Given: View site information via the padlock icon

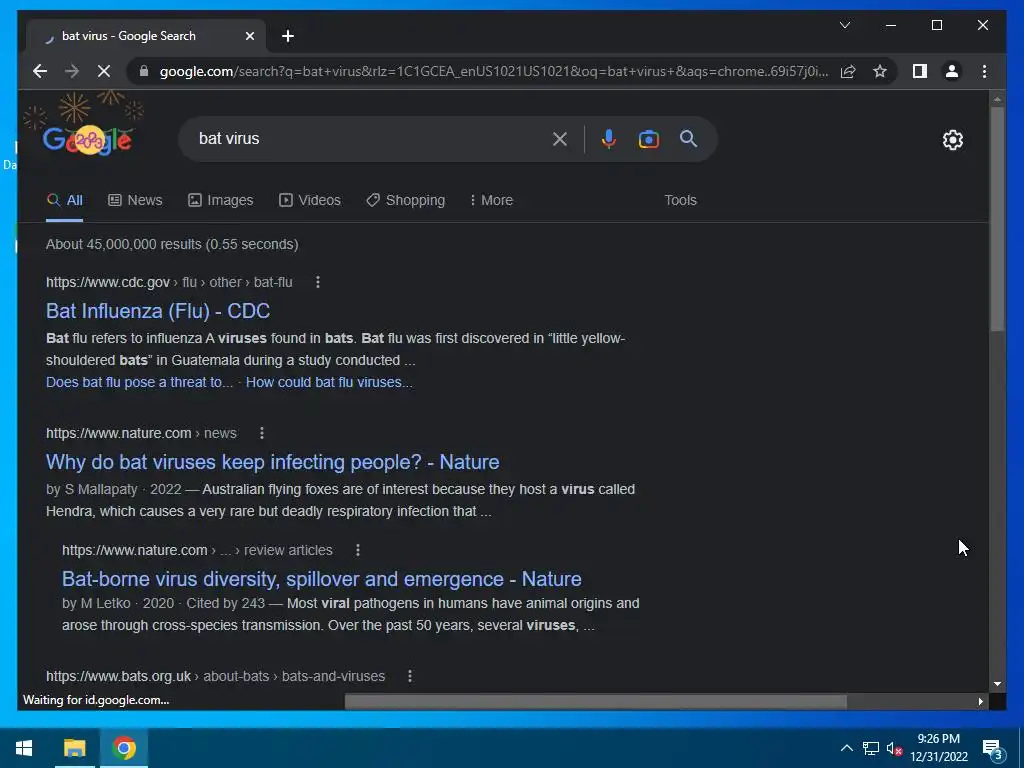Looking at the screenshot, I should pyautogui.click(x=144, y=71).
